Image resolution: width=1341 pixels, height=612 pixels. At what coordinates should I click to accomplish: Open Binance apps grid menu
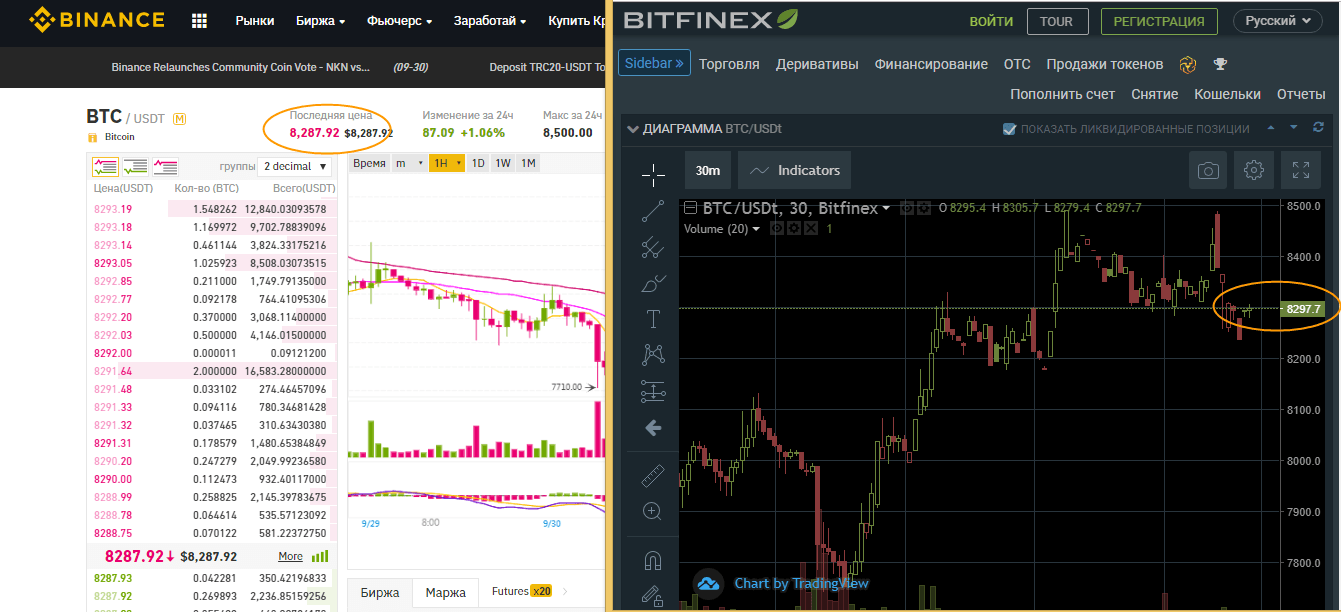[199, 21]
